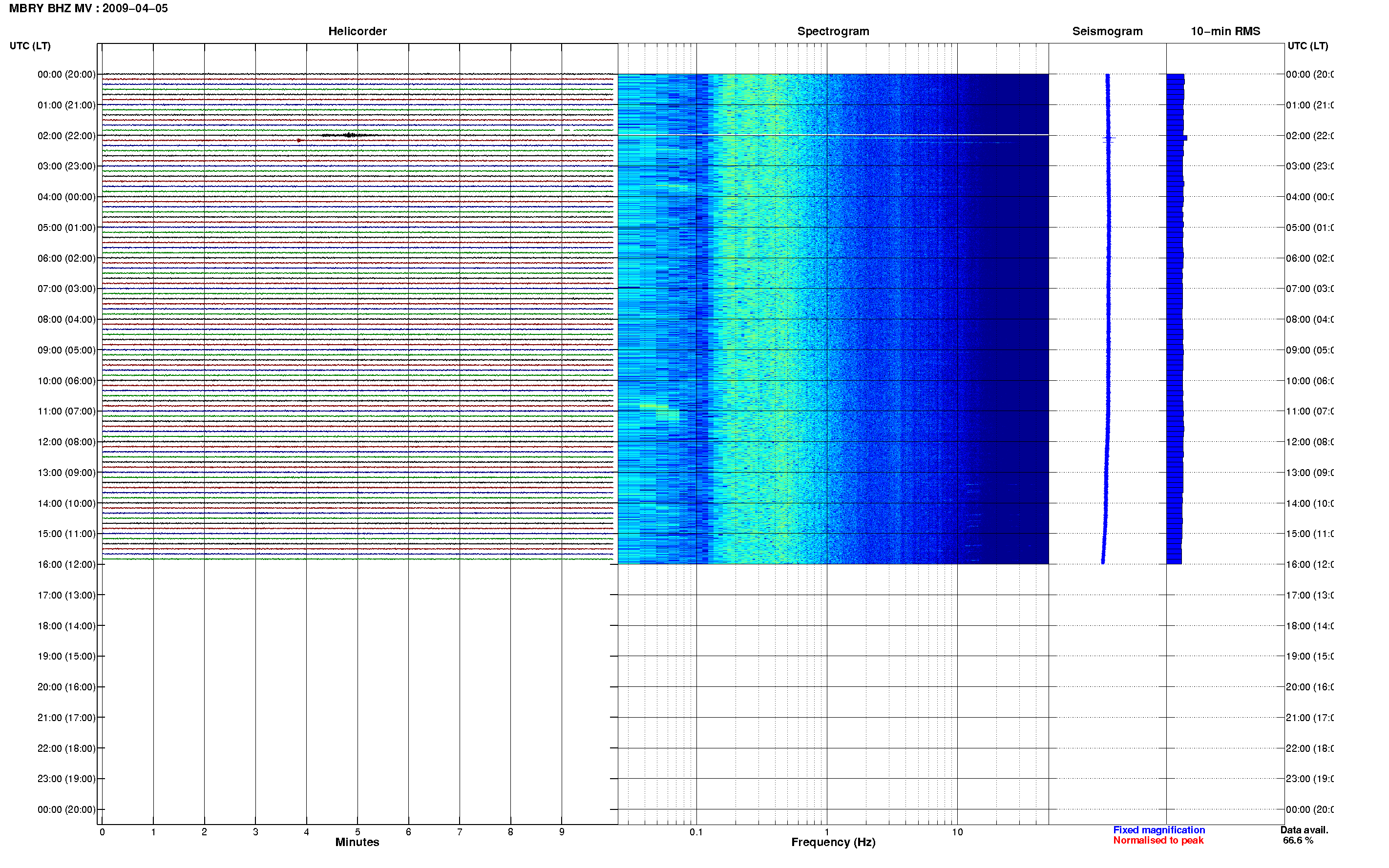This screenshot has width=1389, height=868.
Task: Click the left time label "06:00 (02:00)"
Action: [x=66, y=258]
